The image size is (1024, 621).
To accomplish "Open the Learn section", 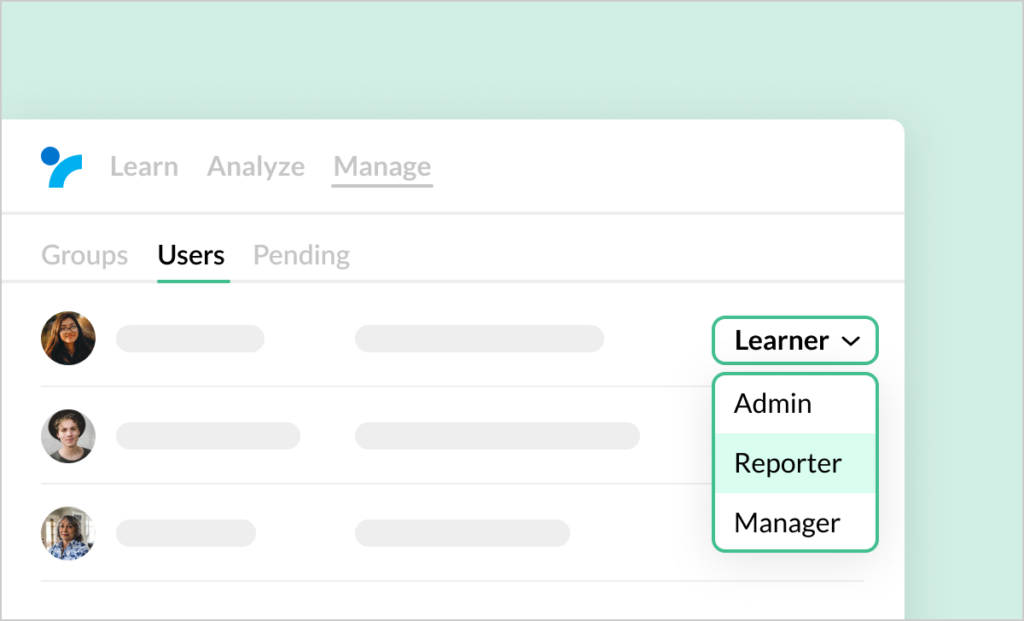I will pos(143,166).
